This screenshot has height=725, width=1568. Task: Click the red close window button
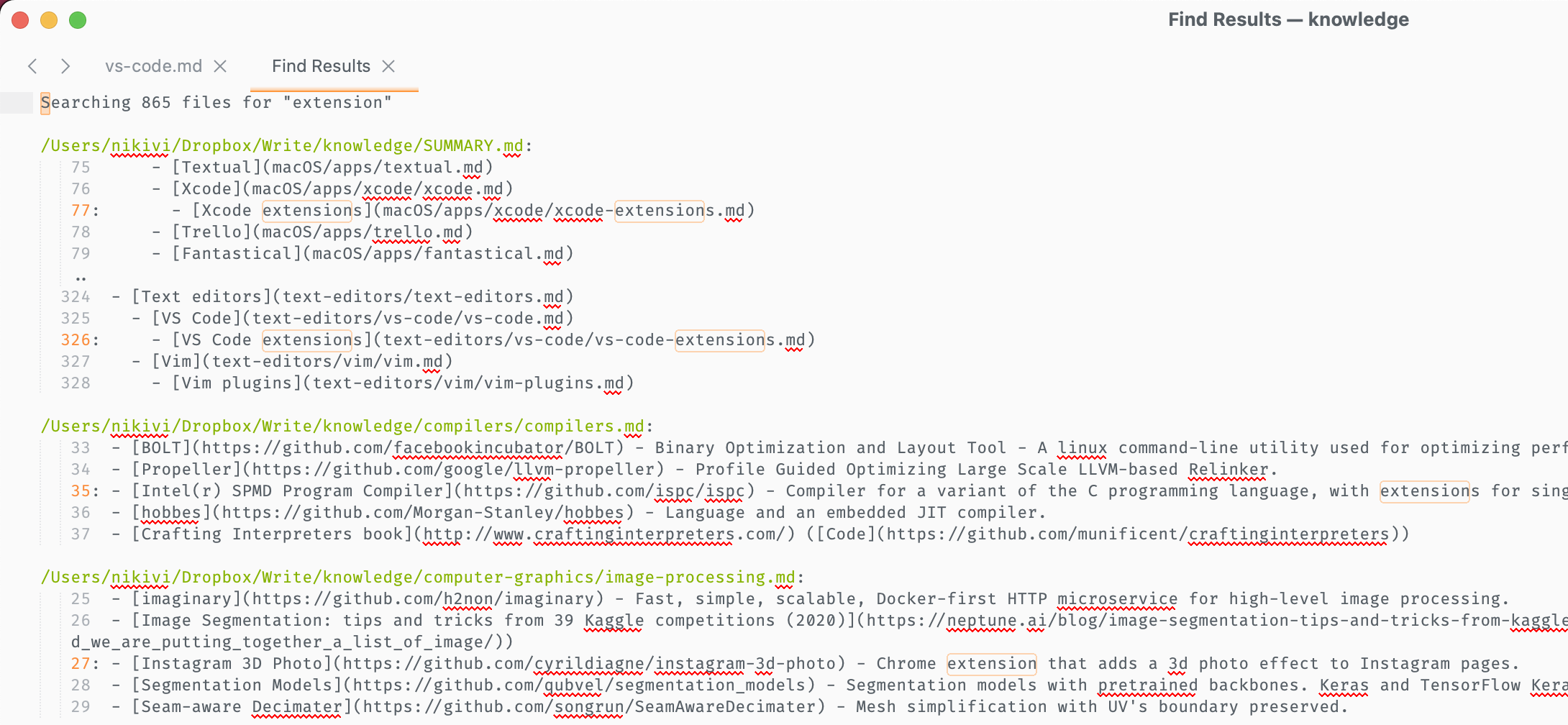20,20
